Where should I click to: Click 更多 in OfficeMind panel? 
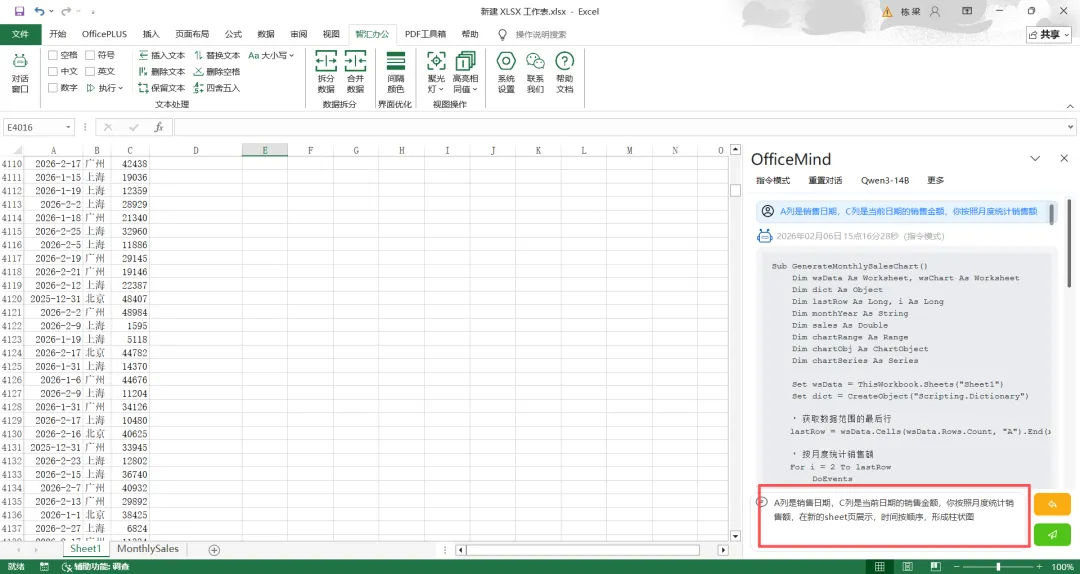[x=935, y=181]
